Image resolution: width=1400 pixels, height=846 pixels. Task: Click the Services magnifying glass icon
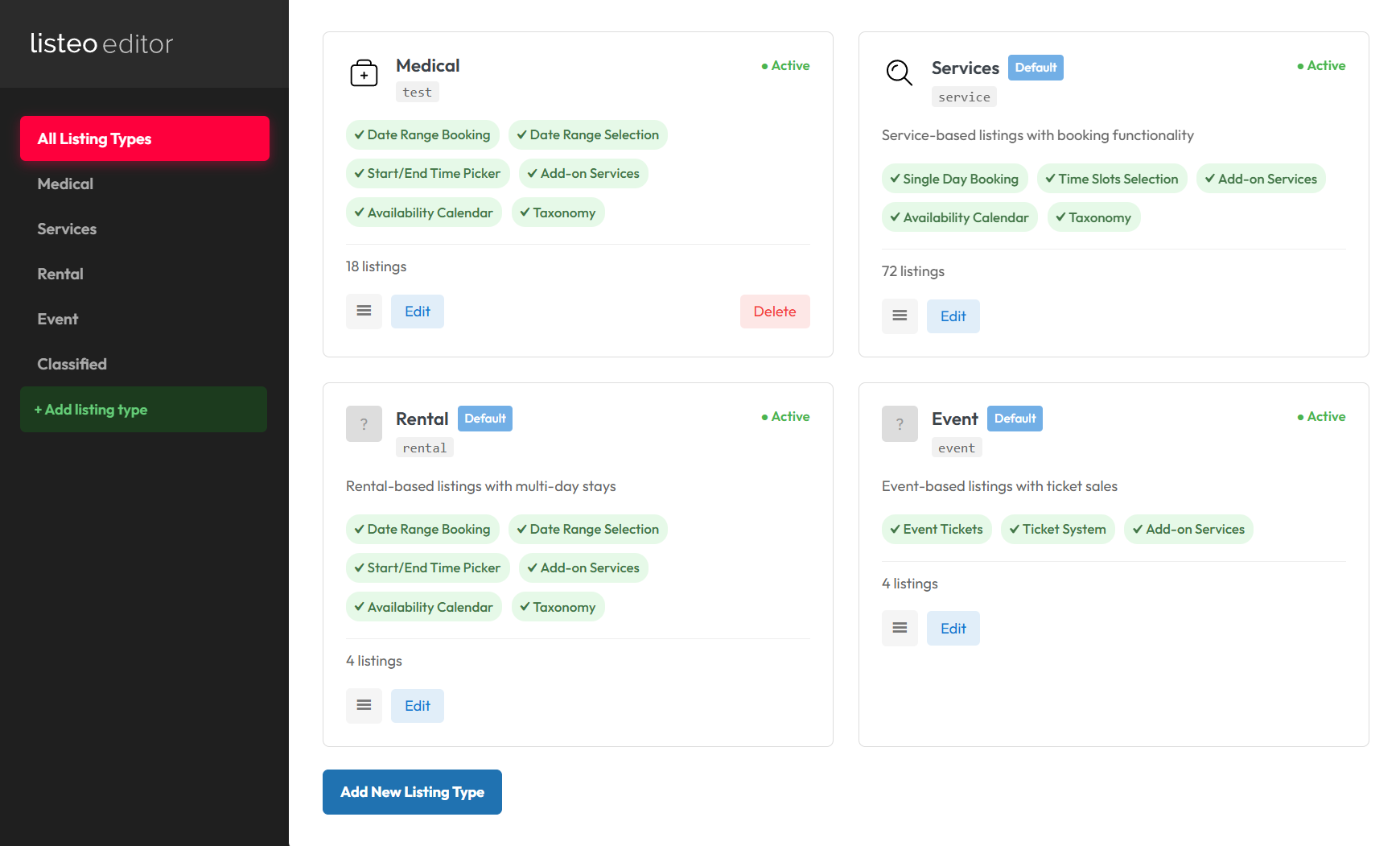click(x=899, y=72)
